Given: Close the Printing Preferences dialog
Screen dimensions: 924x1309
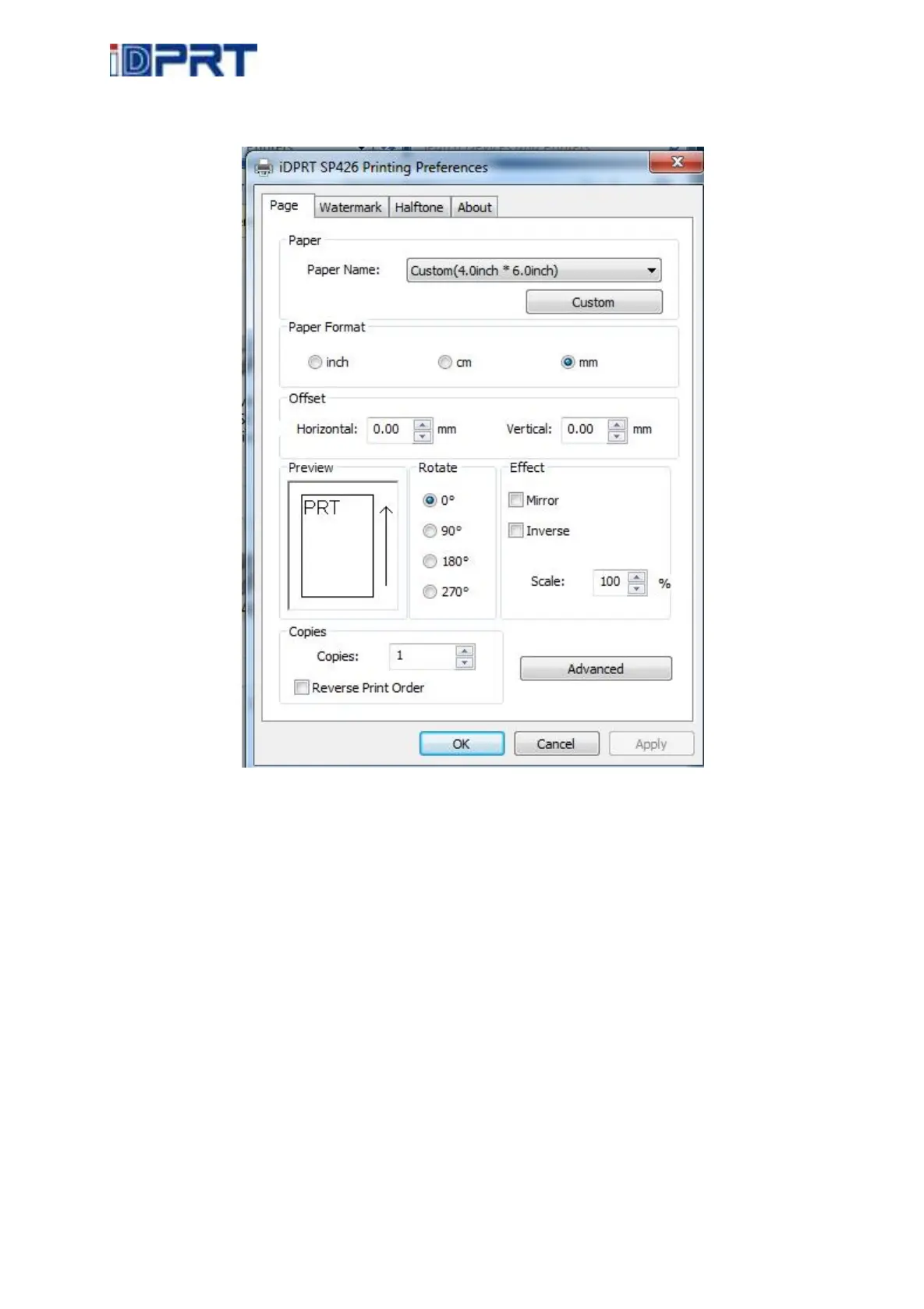Looking at the screenshot, I should pyautogui.click(x=676, y=161).
